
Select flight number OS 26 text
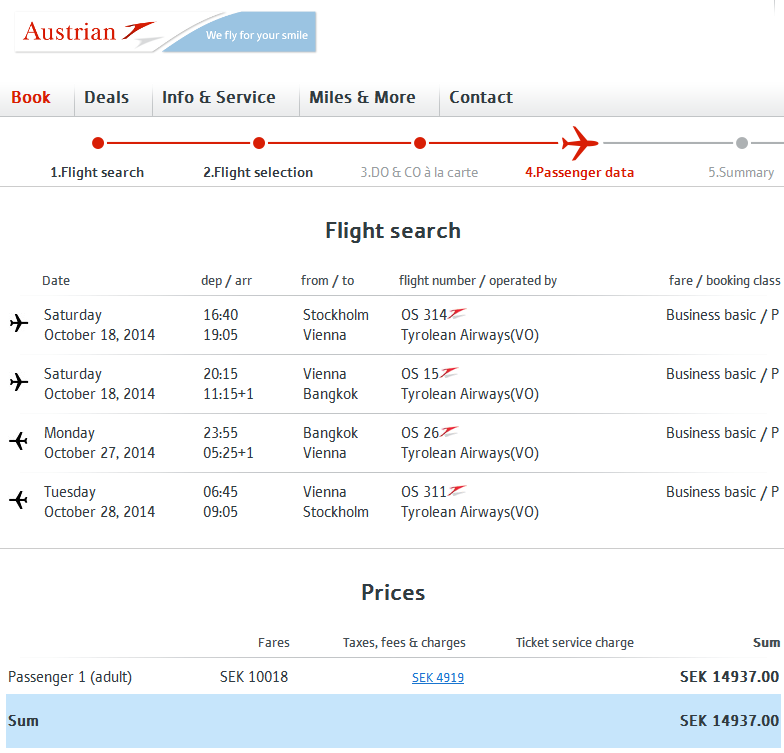tap(420, 433)
